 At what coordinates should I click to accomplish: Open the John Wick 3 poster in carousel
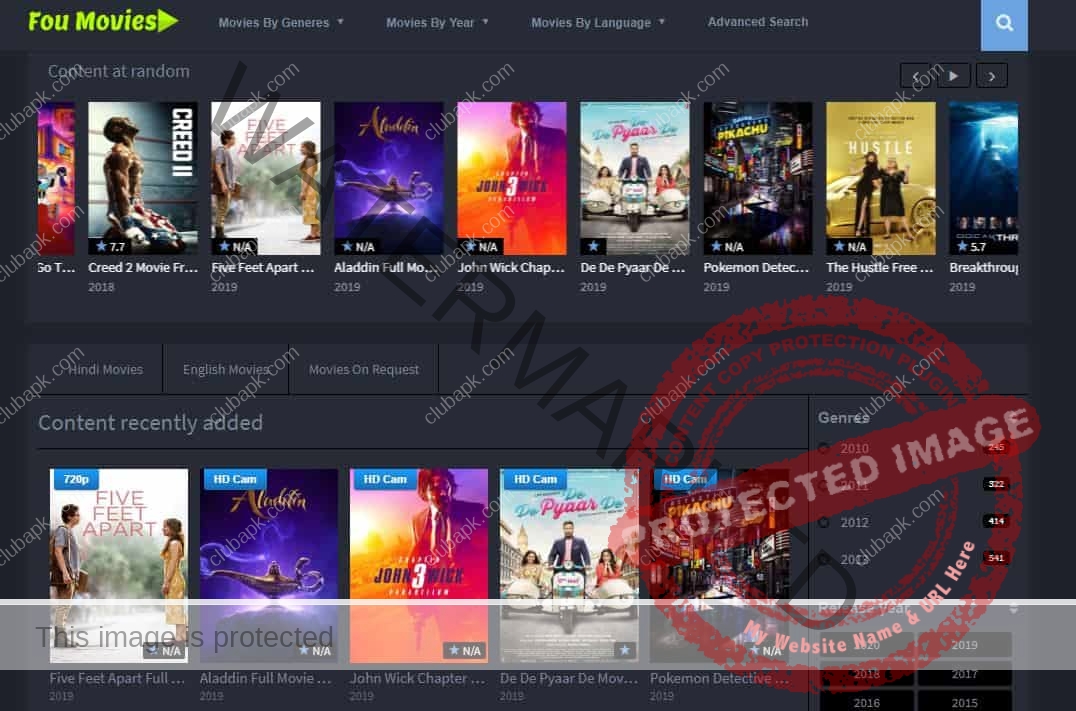pos(512,178)
